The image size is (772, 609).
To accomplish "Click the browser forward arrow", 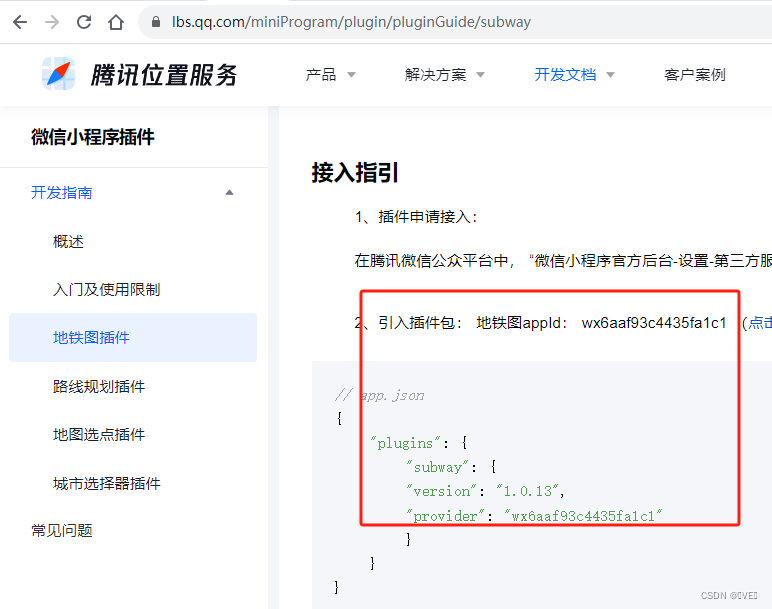I will tap(52, 22).
